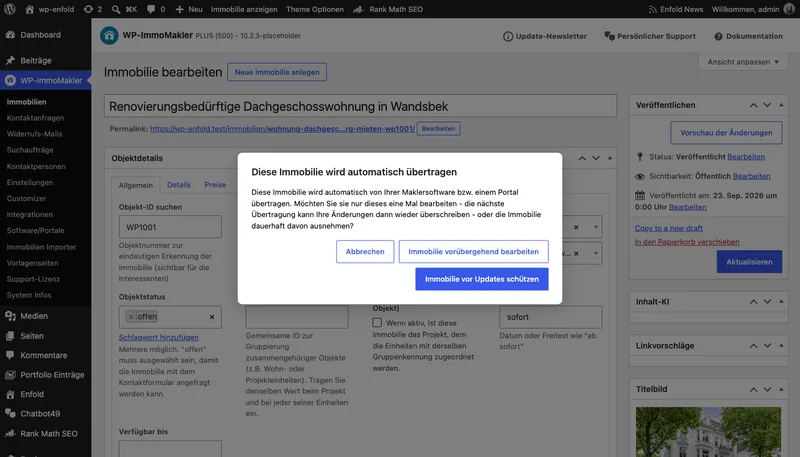Switch to the Allgemein tab
800x457 pixels.
(x=136, y=185)
